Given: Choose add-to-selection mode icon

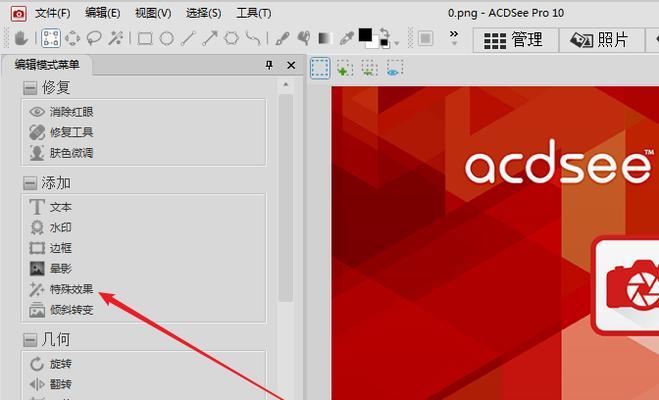Looking at the screenshot, I should point(345,68).
